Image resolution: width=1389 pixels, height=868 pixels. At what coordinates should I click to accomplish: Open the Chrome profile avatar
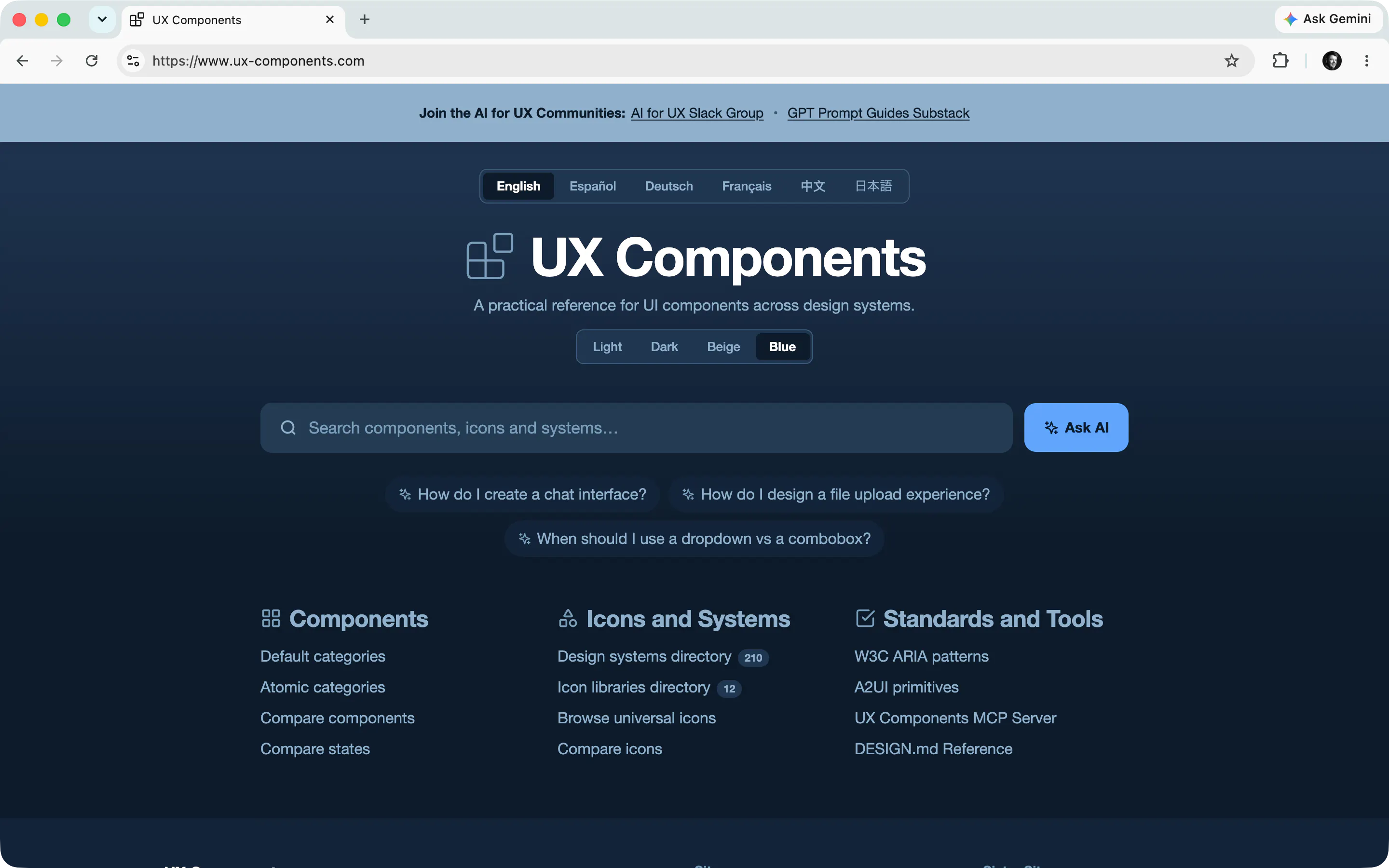[x=1332, y=61]
